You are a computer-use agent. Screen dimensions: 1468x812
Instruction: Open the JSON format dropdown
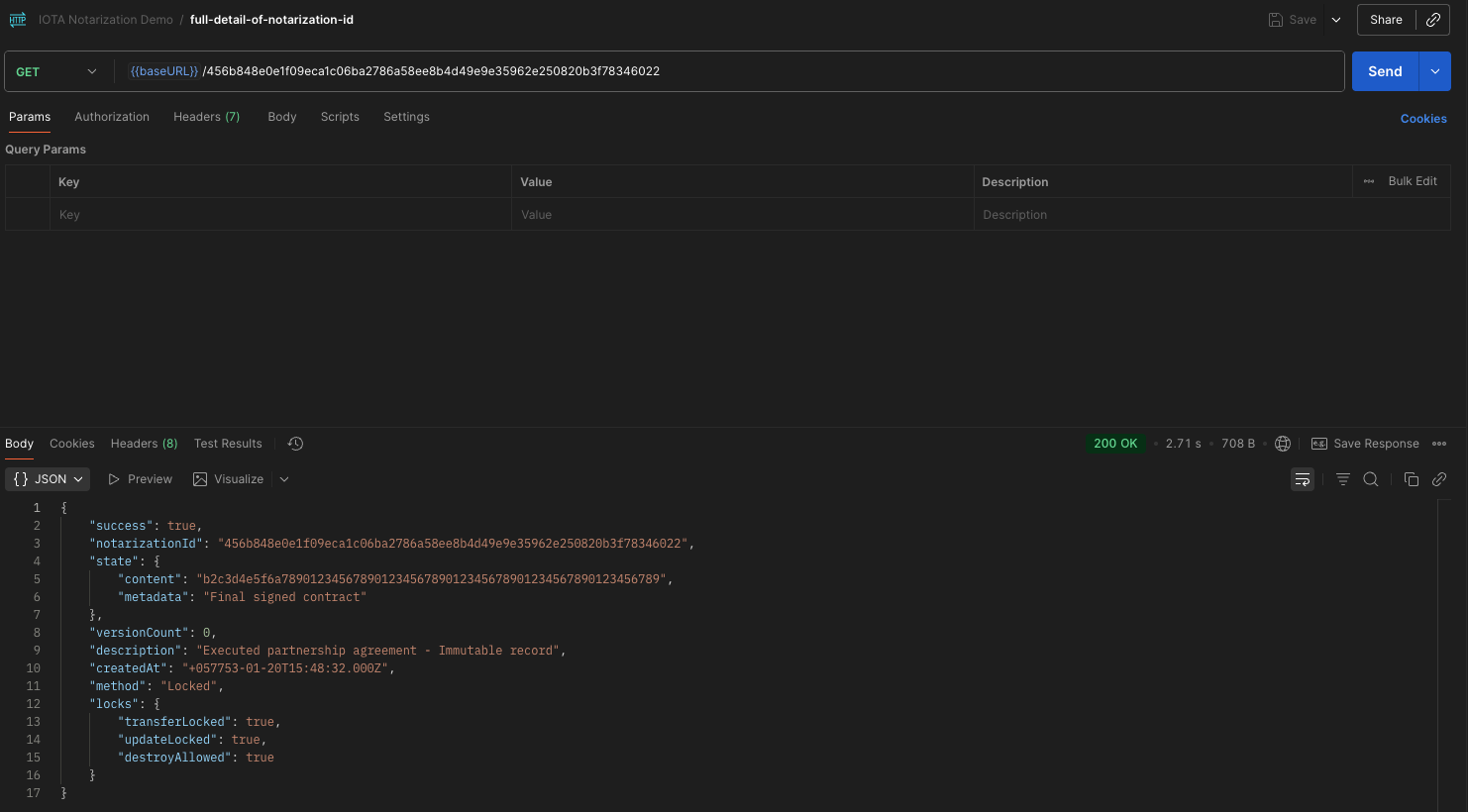tap(48, 479)
